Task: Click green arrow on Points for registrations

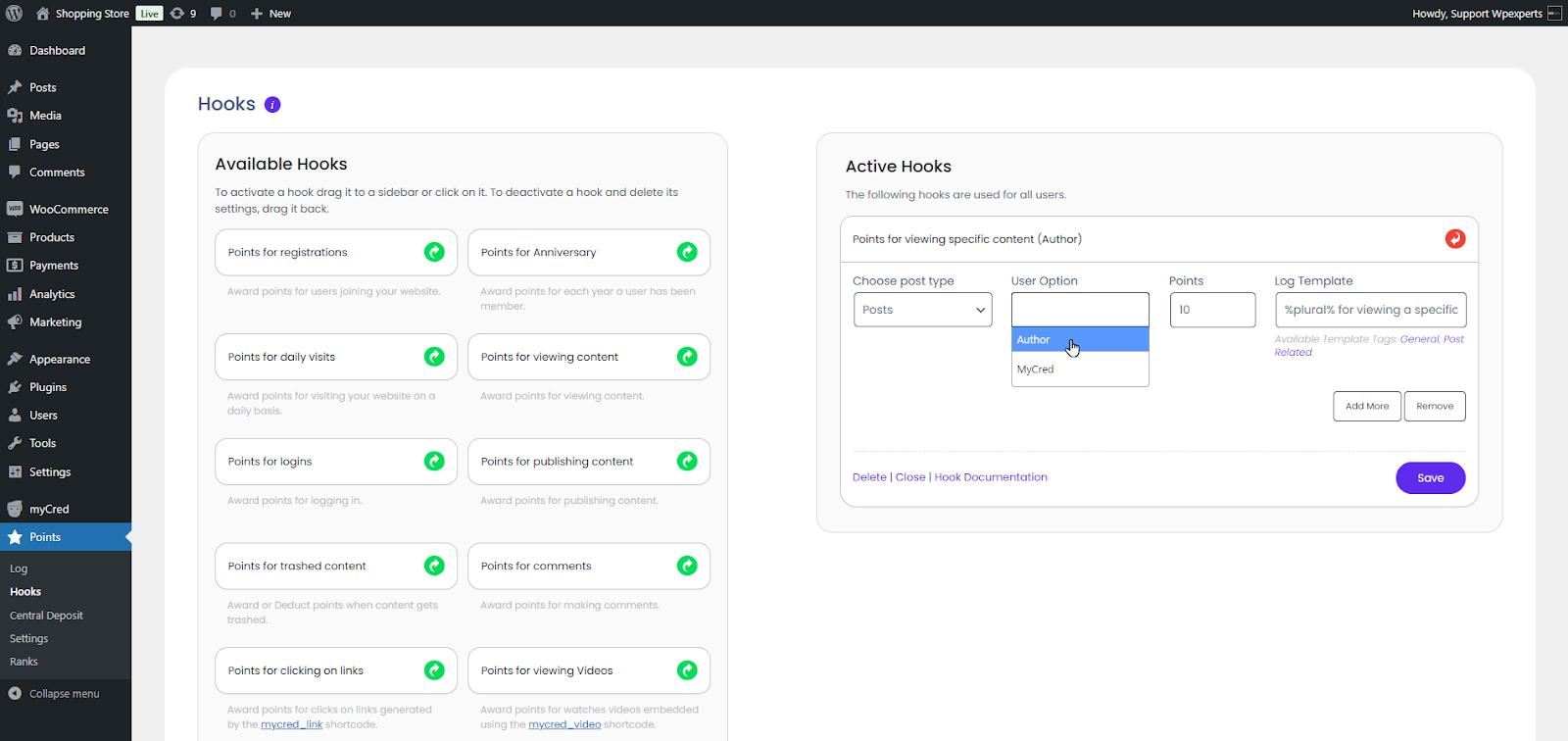Action: click(434, 252)
